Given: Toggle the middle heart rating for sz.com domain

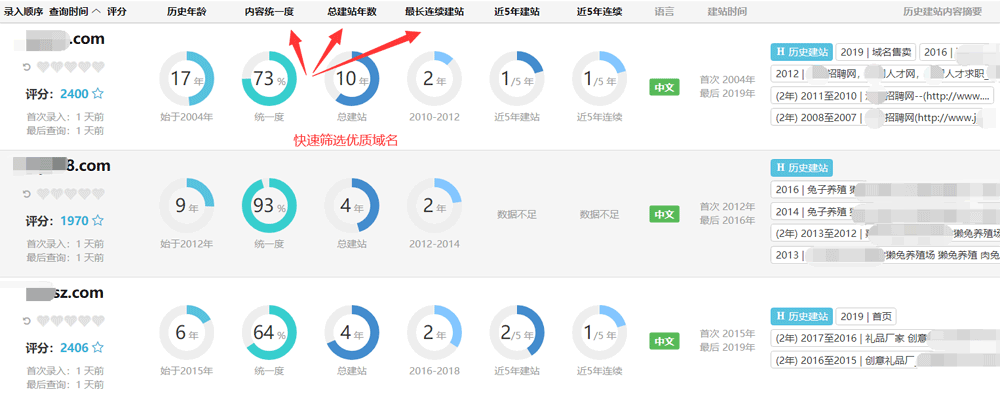Looking at the screenshot, I should point(71,320).
